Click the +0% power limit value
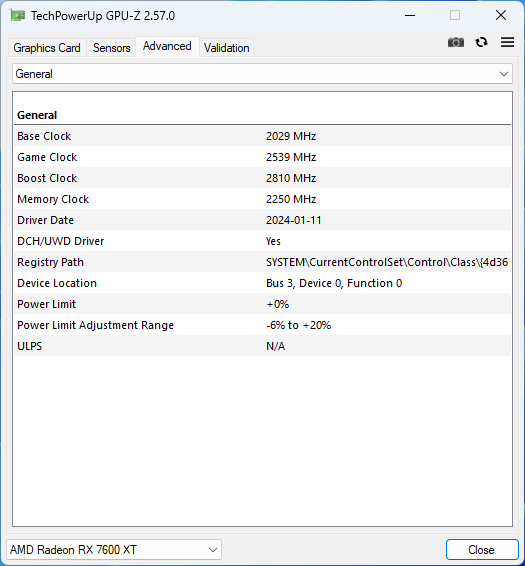The image size is (525, 566). (278, 304)
